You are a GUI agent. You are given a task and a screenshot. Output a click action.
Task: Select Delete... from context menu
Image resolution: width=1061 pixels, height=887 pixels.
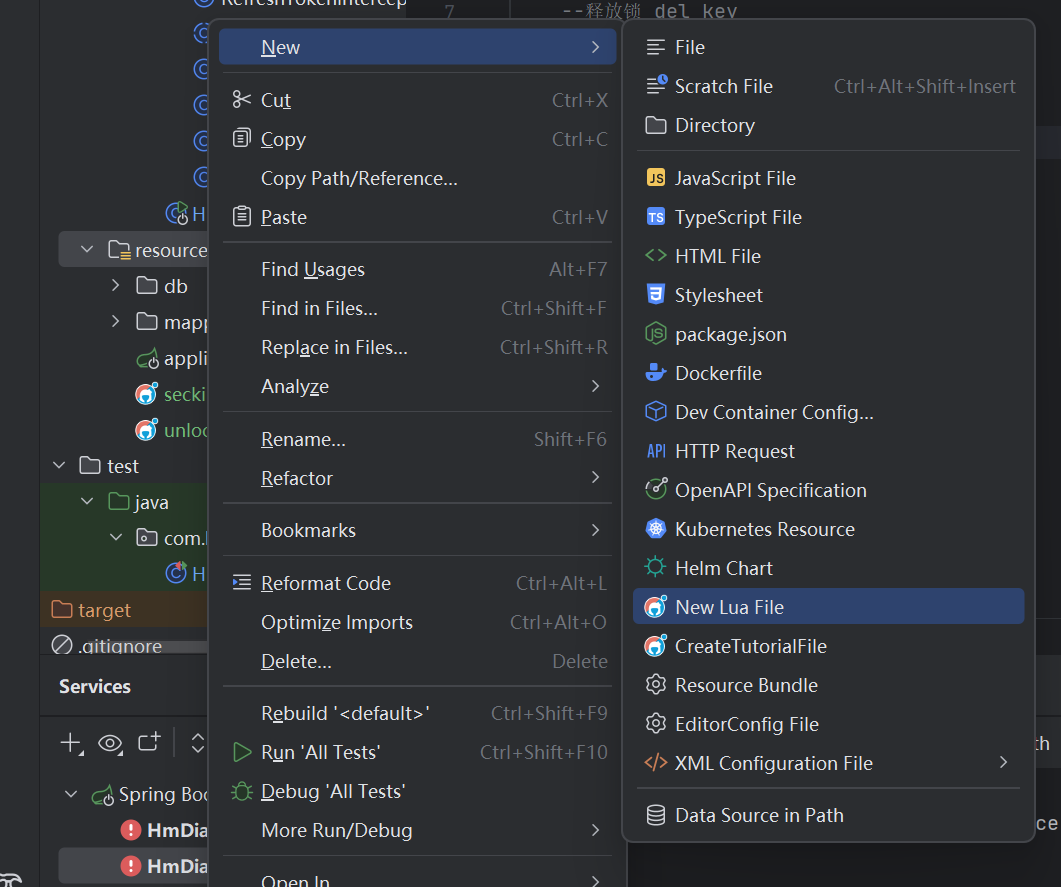[417, 661]
